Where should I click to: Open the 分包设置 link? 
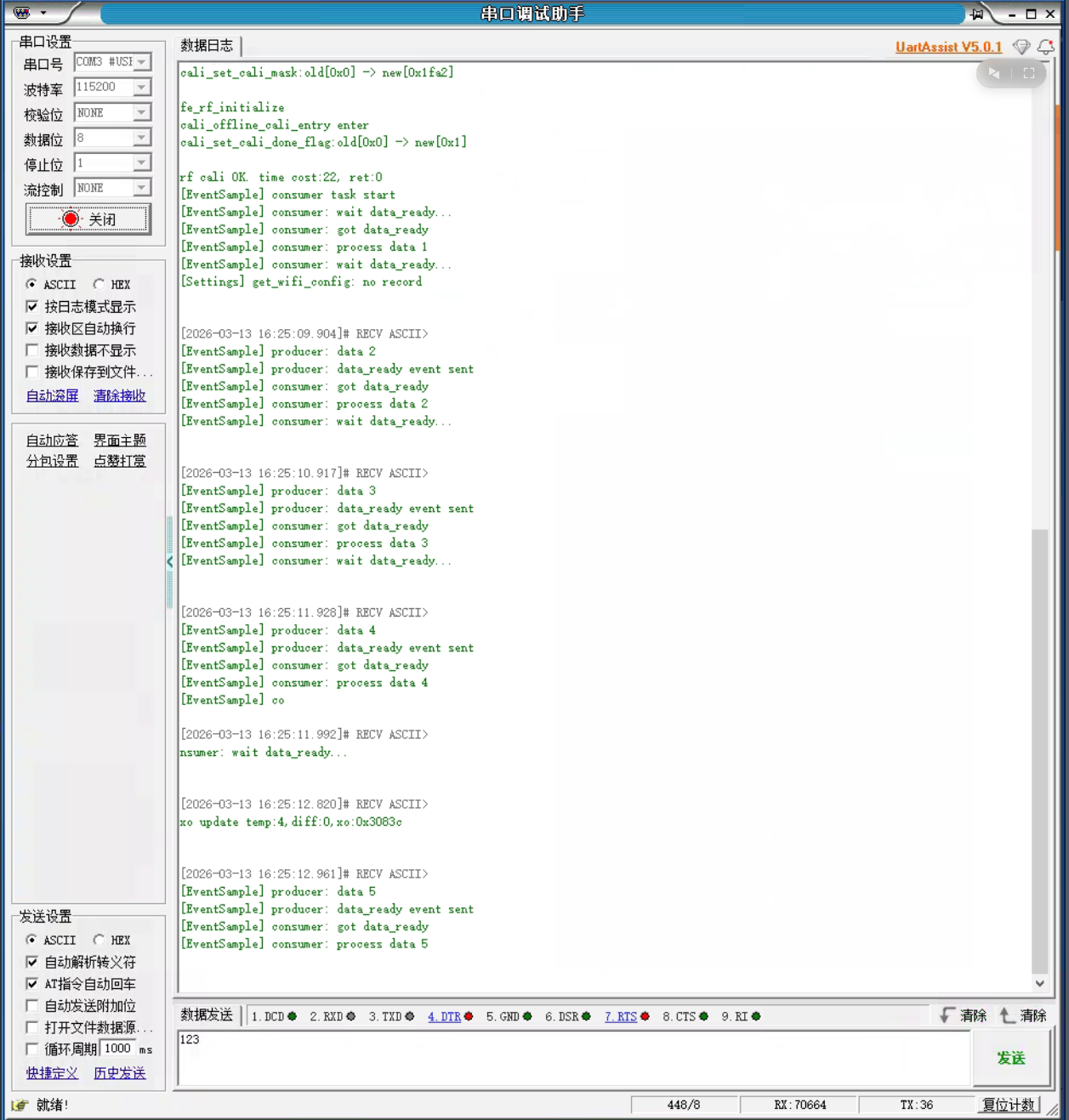52,461
